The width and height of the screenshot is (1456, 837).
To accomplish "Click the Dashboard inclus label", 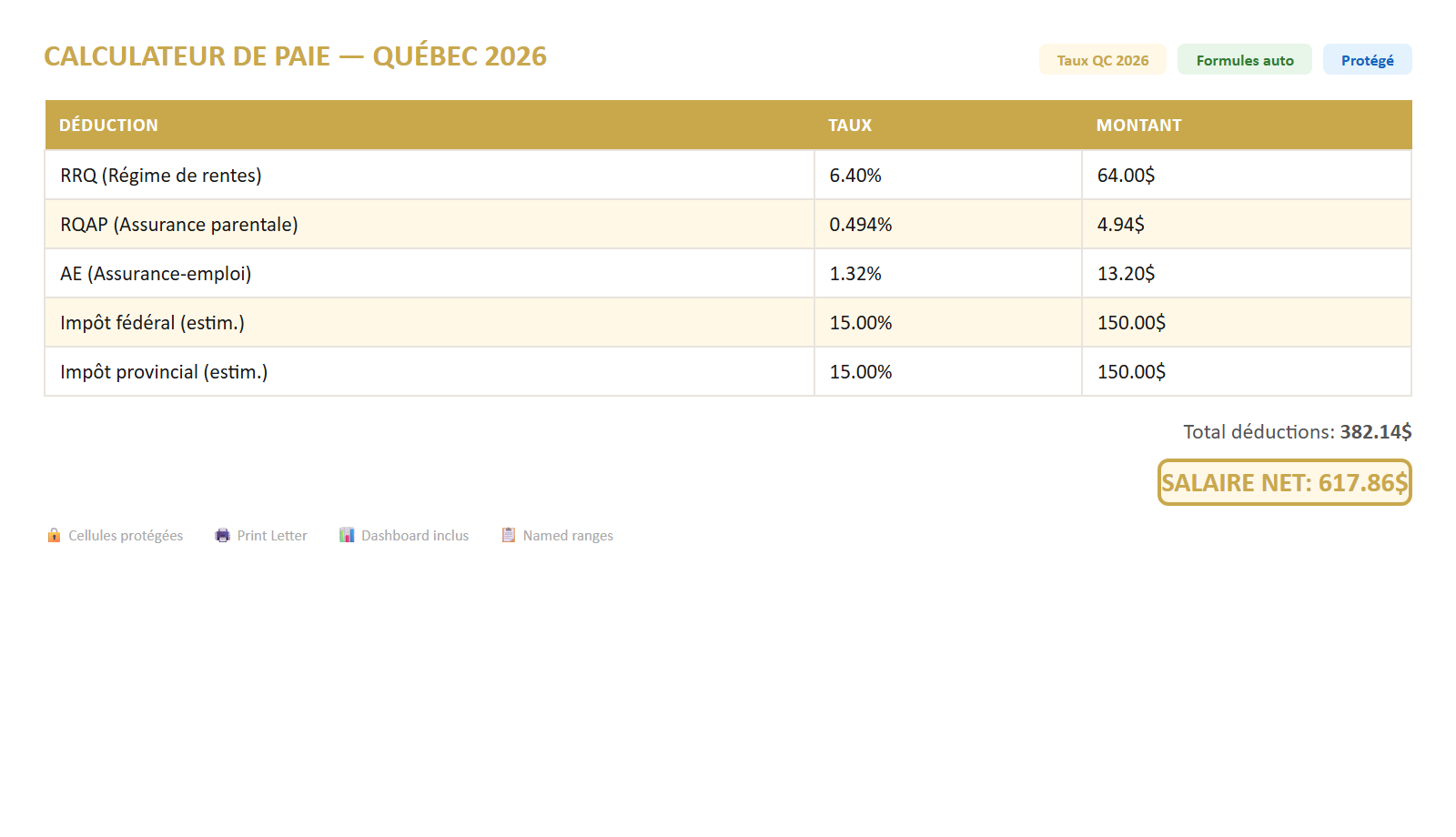I will pos(415,536).
